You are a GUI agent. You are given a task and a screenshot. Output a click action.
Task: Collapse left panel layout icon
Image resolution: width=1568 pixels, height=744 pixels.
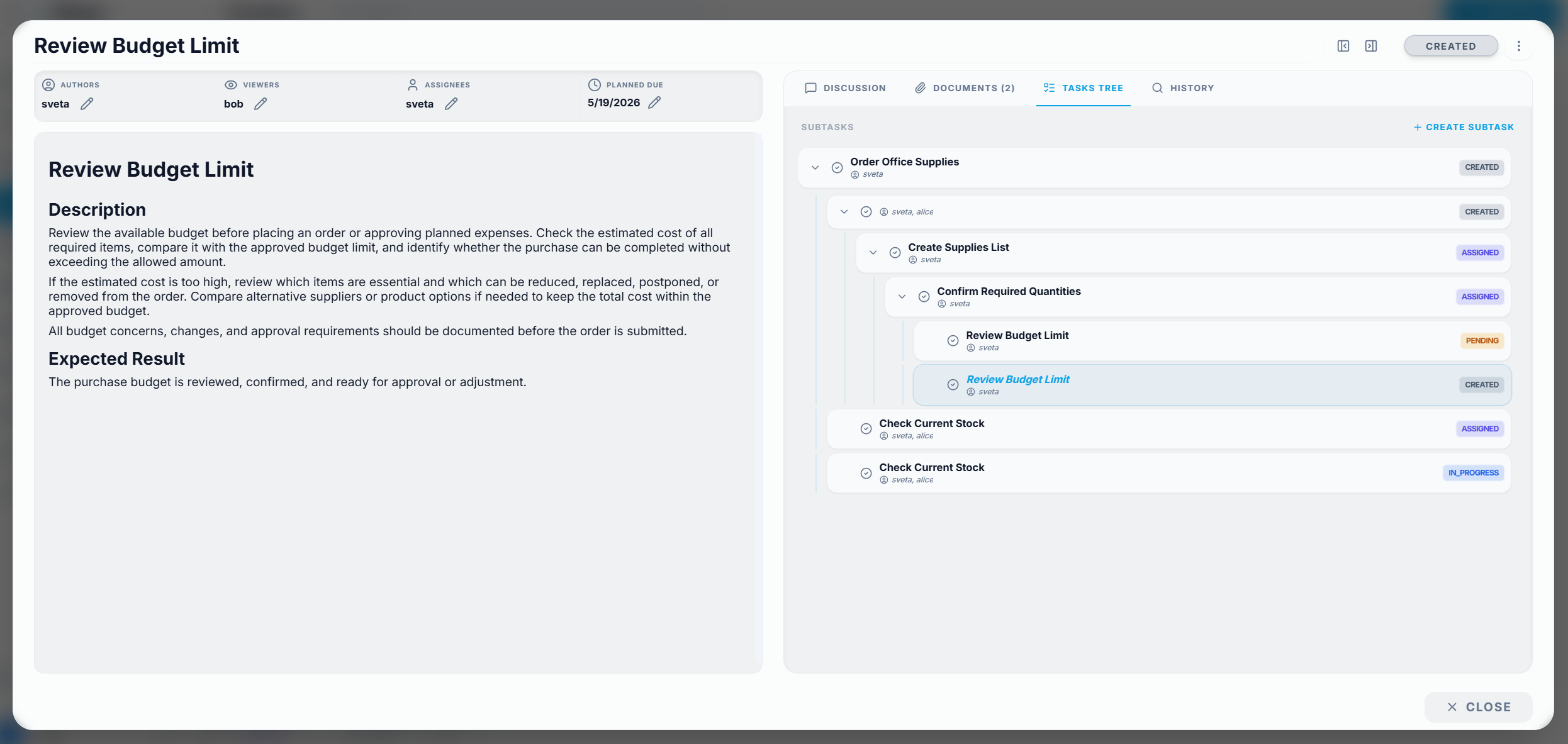pyautogui.click(x=1343, y=46)
